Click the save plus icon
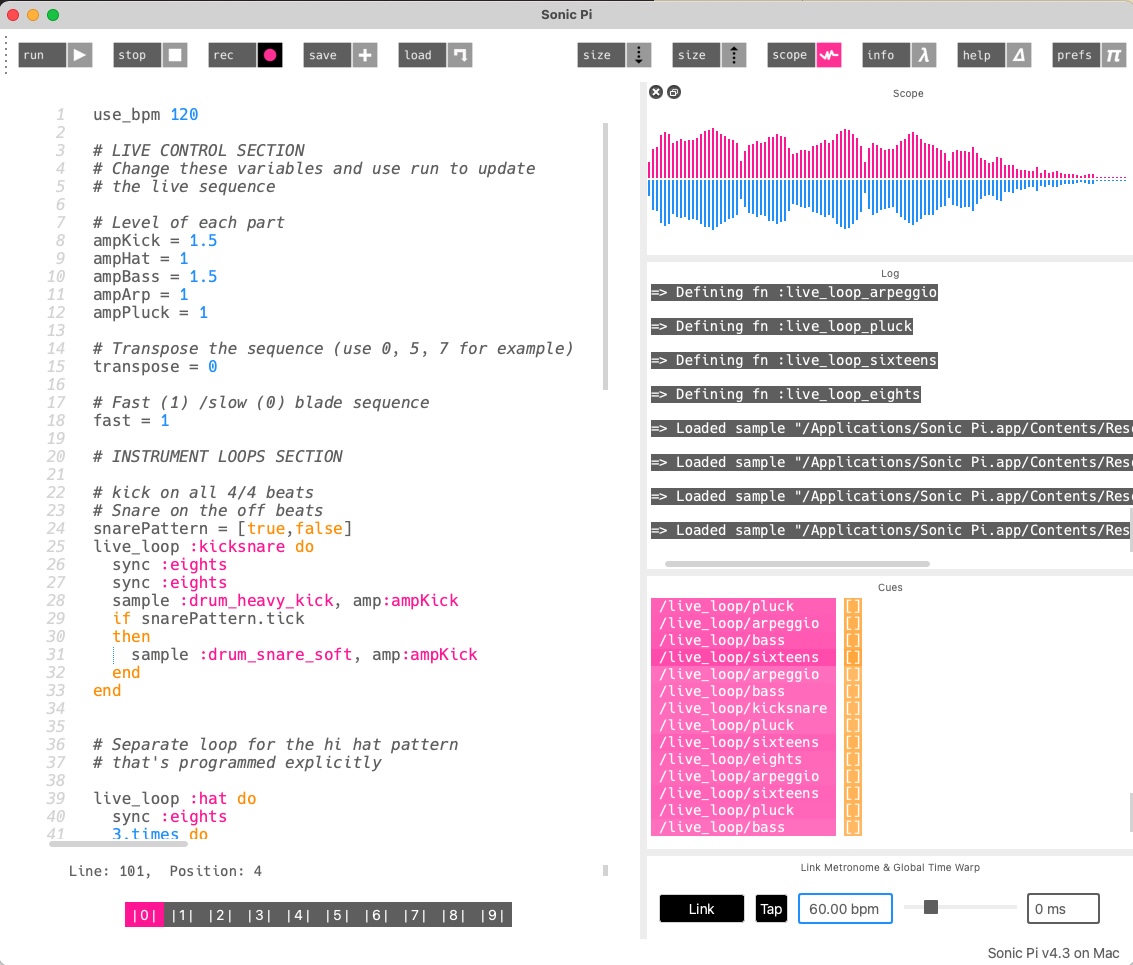This screenshot has height=965, width=1133. 365,55
